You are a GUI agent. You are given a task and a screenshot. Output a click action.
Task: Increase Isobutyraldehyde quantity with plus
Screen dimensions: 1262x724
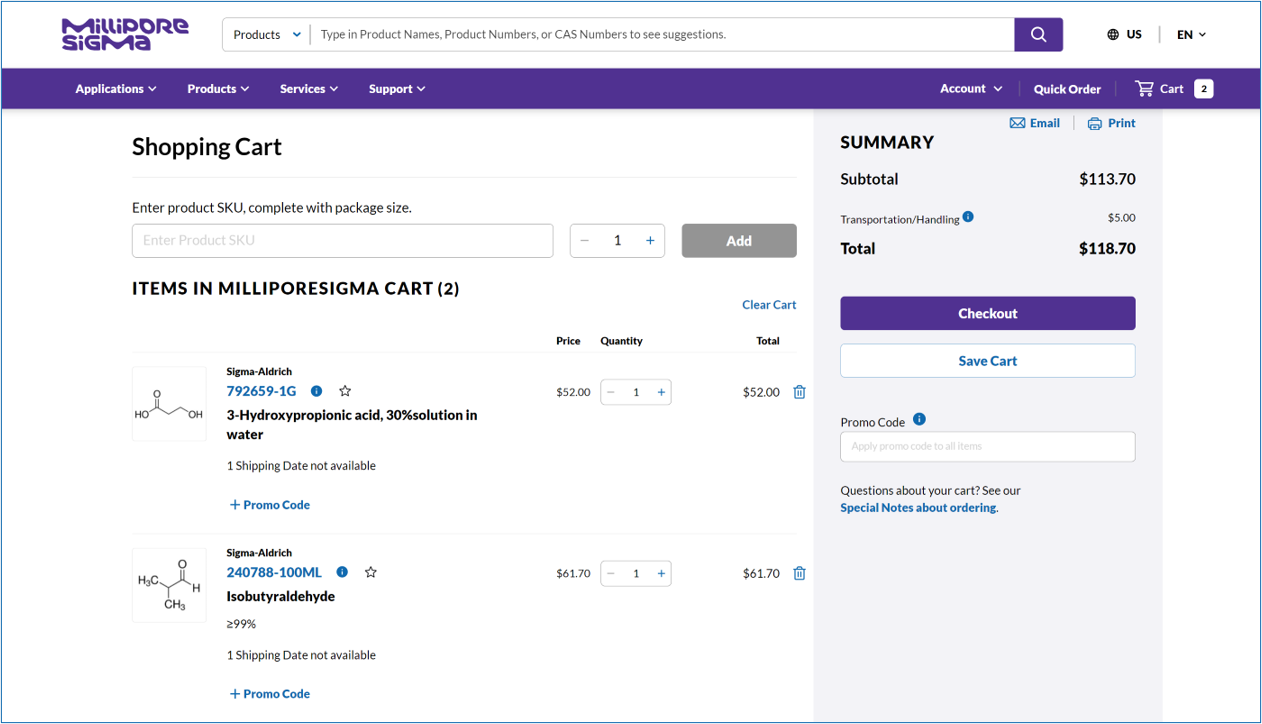[661, 573]
